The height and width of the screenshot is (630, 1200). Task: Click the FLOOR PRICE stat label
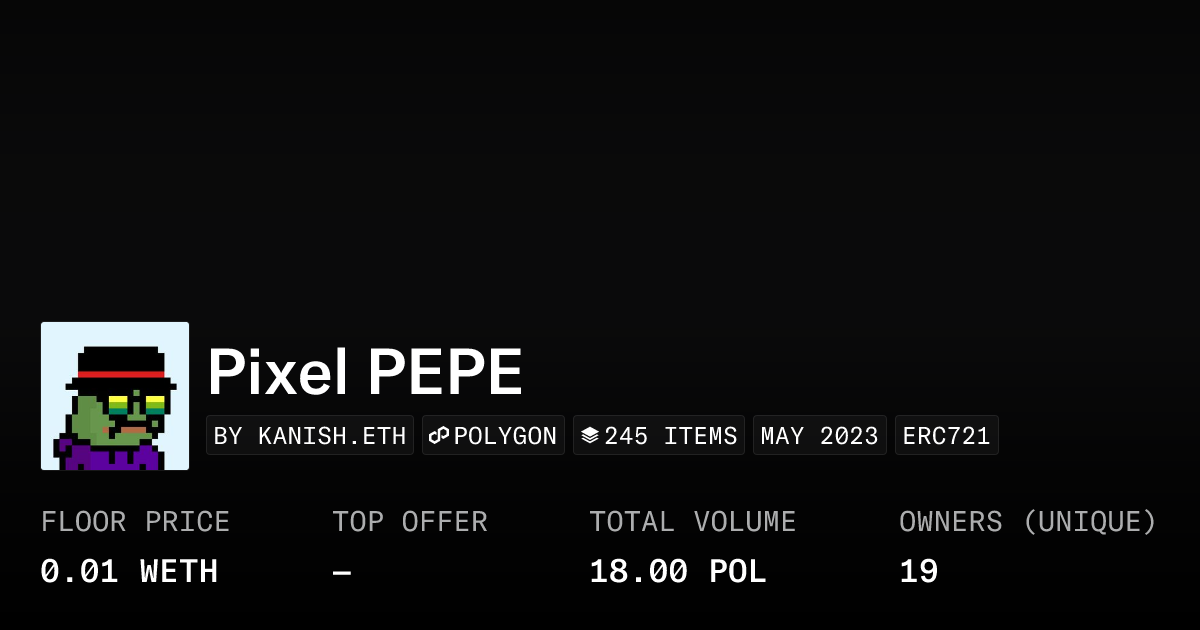pos(135,522)
